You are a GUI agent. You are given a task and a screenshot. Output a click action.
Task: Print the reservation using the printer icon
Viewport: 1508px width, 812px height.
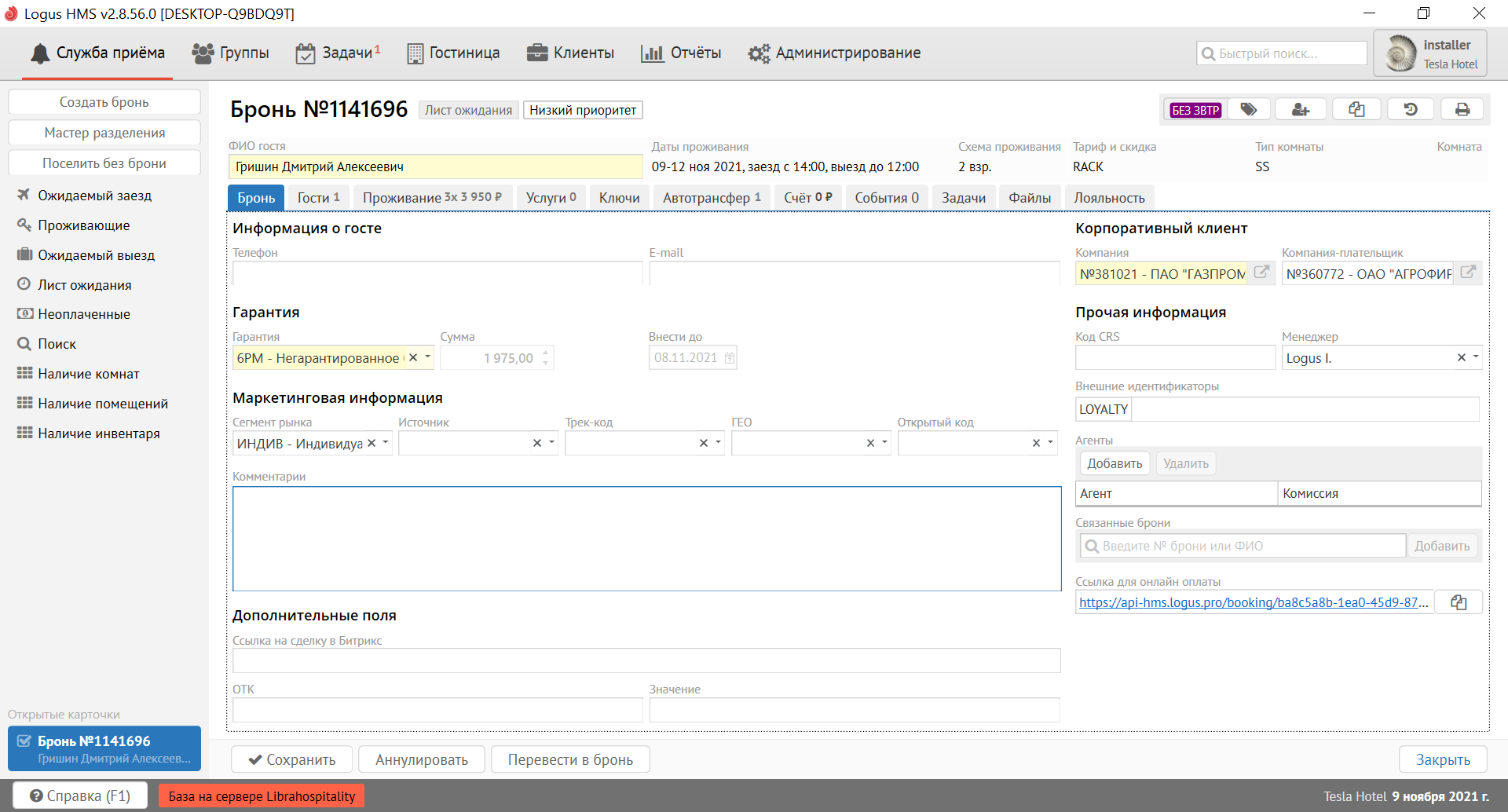click(x=1462, y=110)
